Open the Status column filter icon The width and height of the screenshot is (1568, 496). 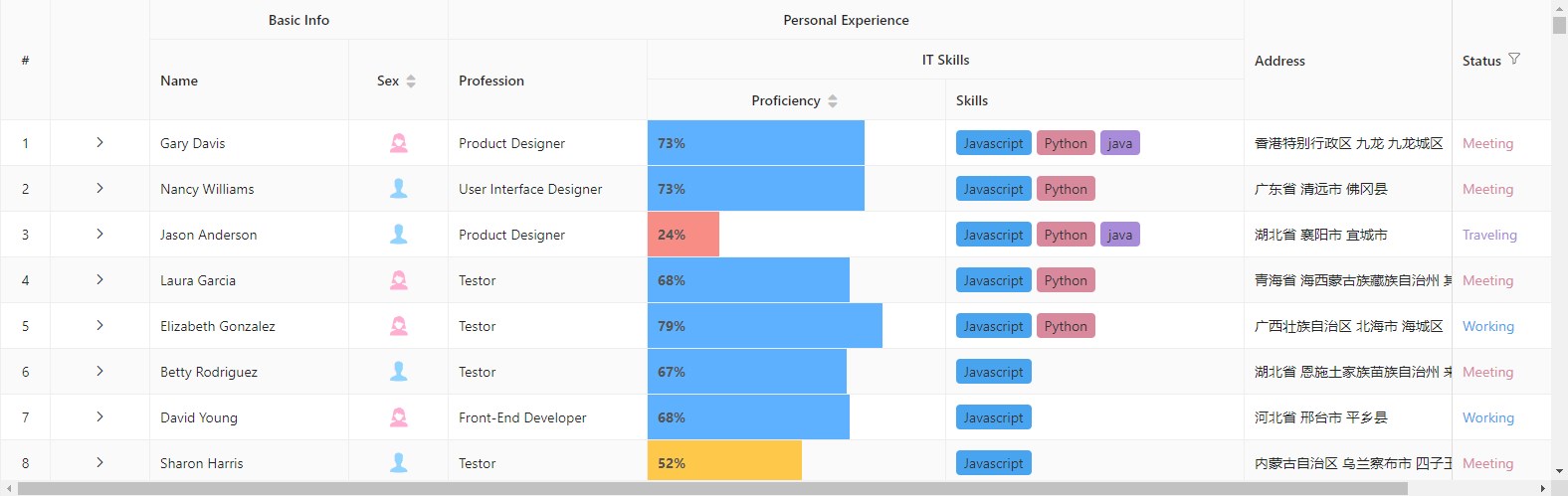[1514, 60]
